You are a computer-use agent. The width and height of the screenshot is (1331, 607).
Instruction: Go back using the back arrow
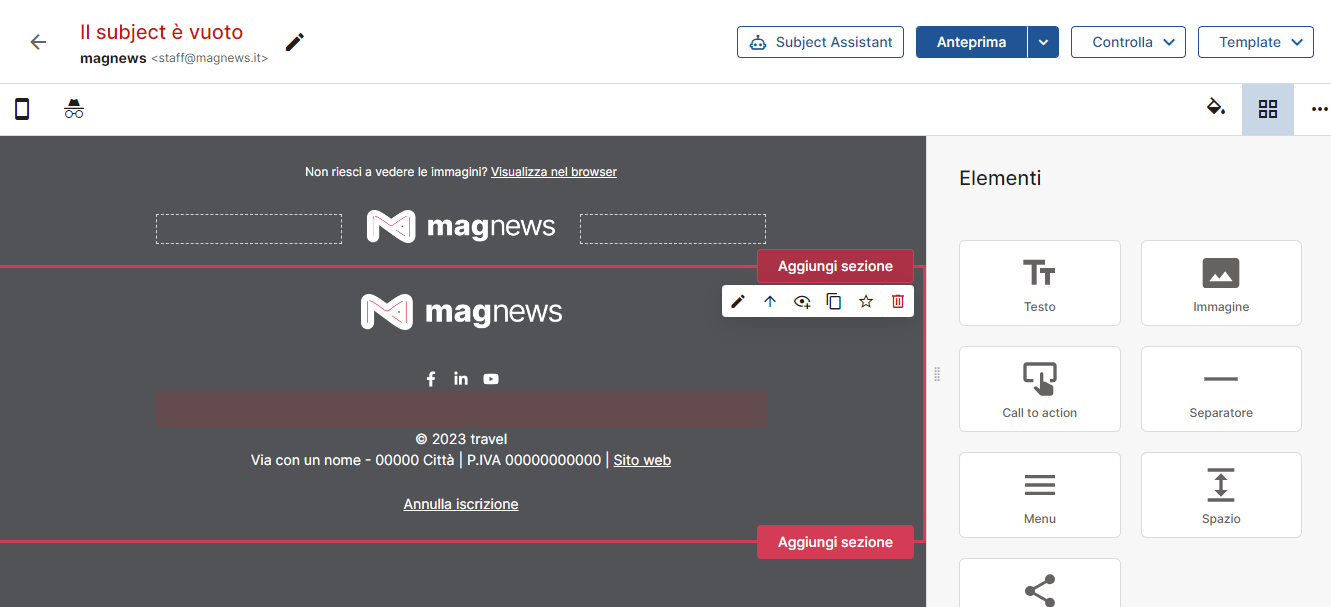(38, 42)
